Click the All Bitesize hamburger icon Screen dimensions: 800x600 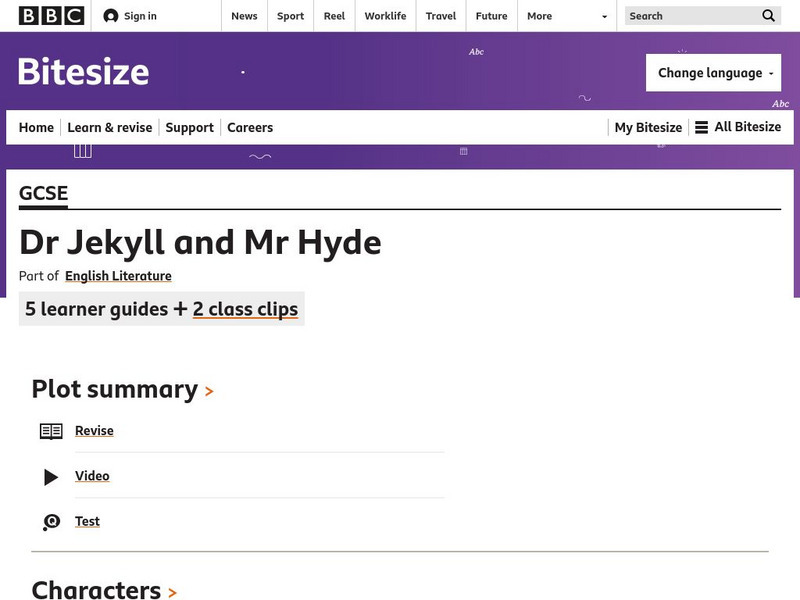click(702, 127)
